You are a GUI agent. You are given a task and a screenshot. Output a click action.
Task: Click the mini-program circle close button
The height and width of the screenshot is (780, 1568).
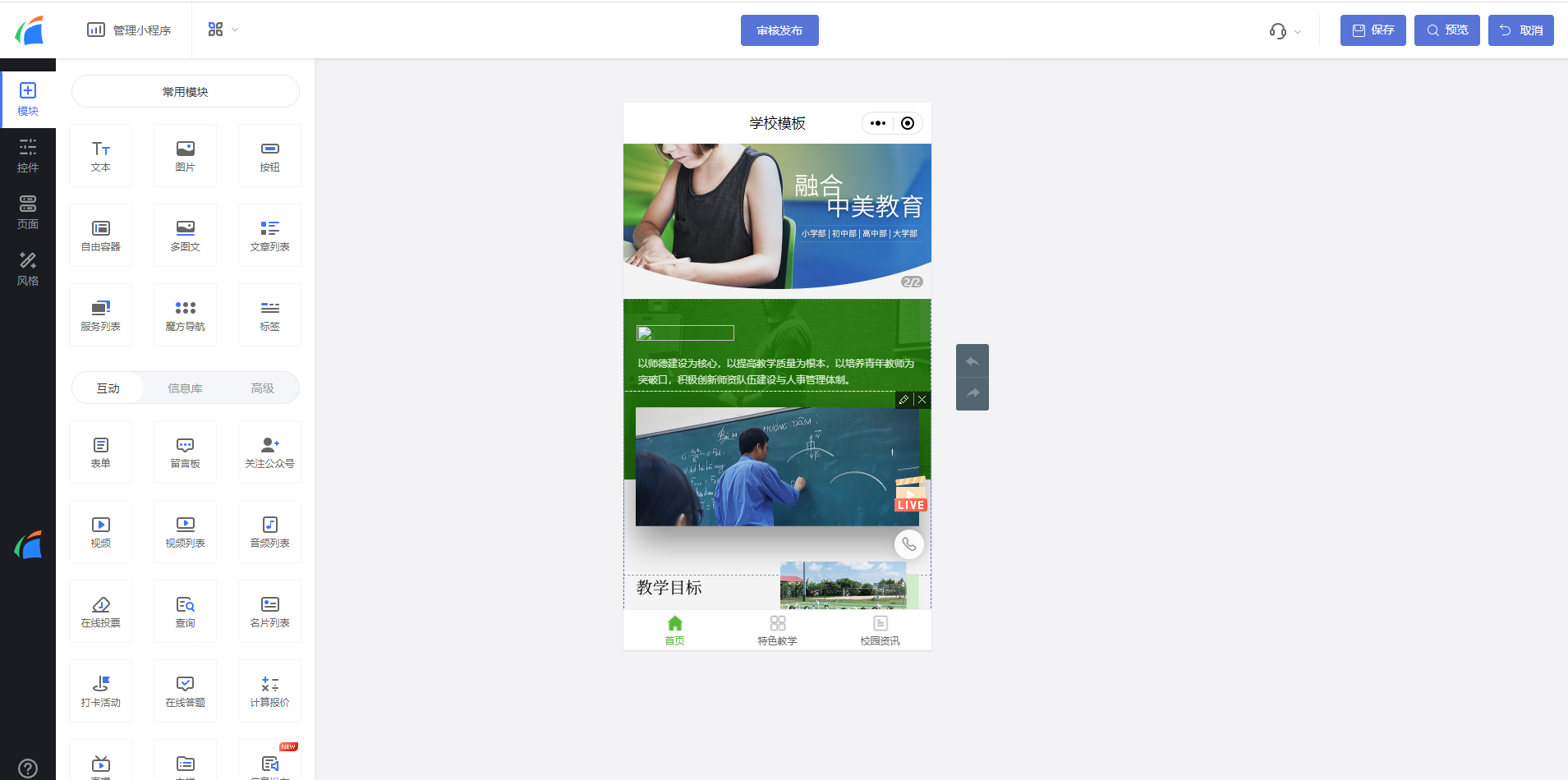[x=908, y=123]
